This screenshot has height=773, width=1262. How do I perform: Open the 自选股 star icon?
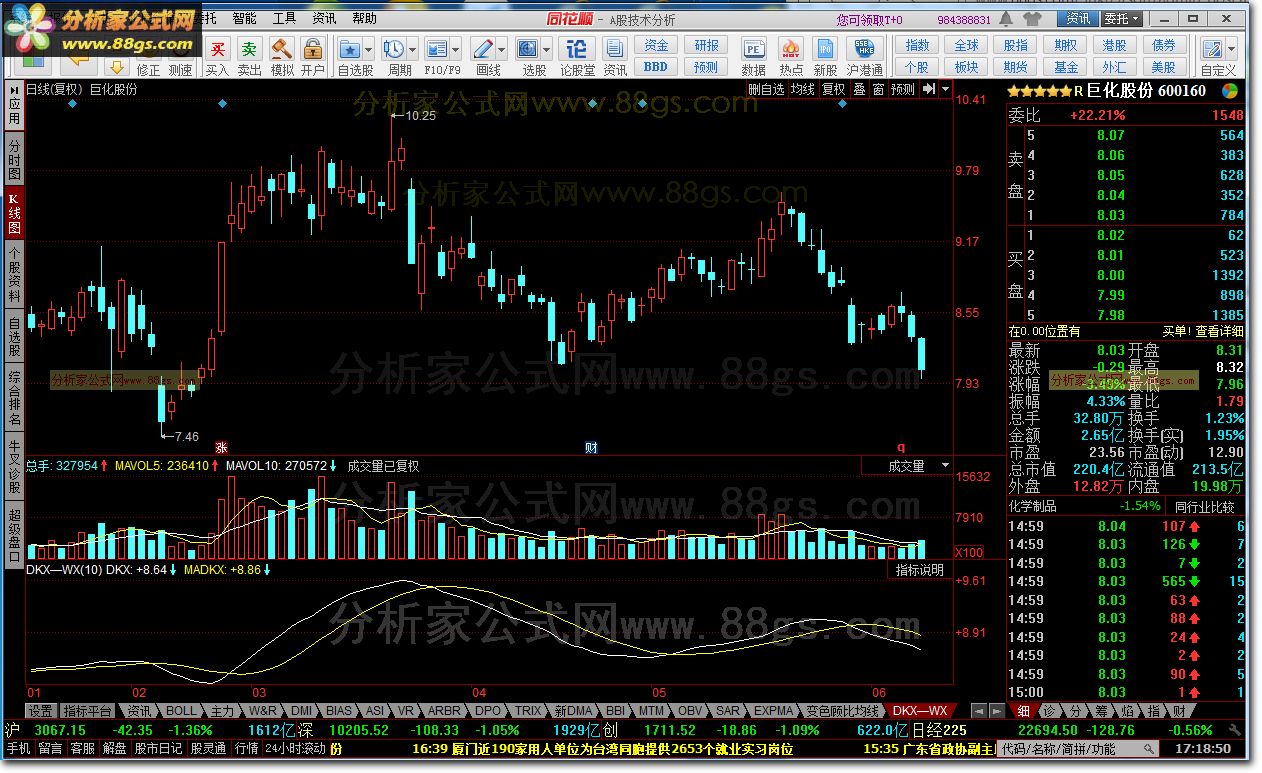click(349, 48)
